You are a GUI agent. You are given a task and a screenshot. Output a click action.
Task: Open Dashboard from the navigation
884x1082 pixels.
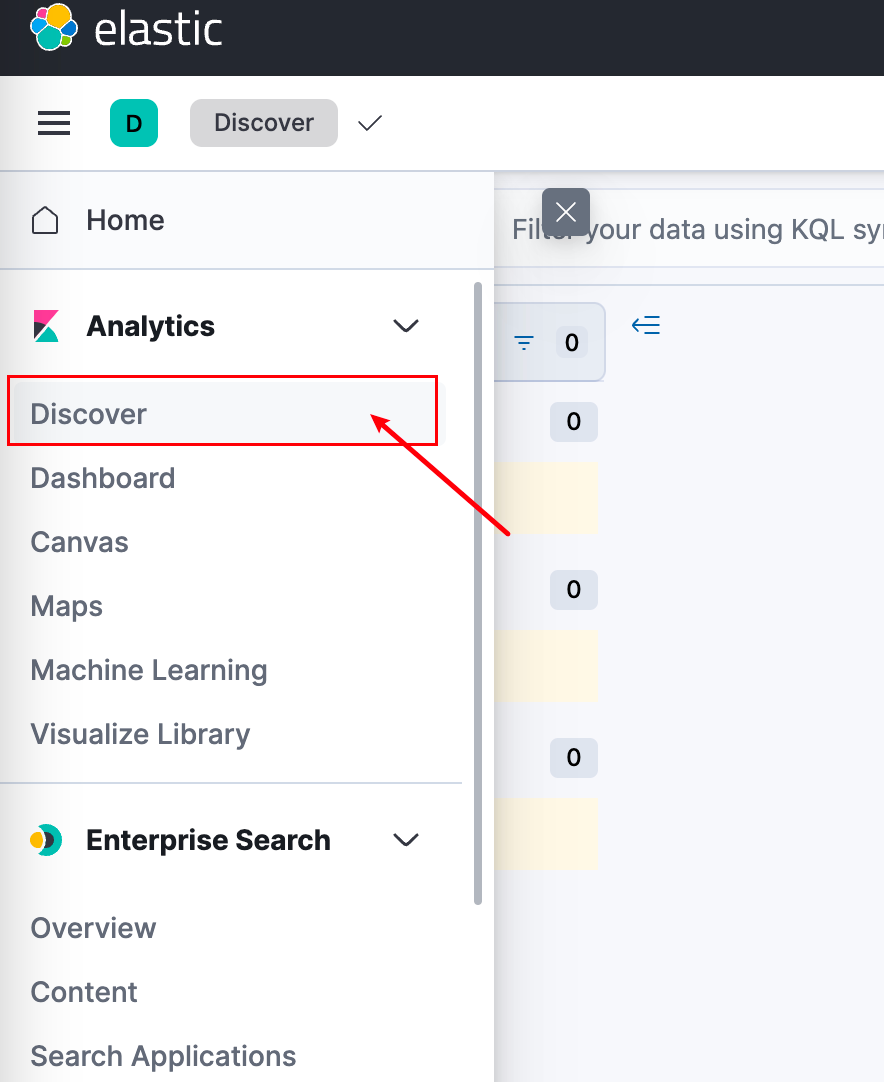click(103, 478)
